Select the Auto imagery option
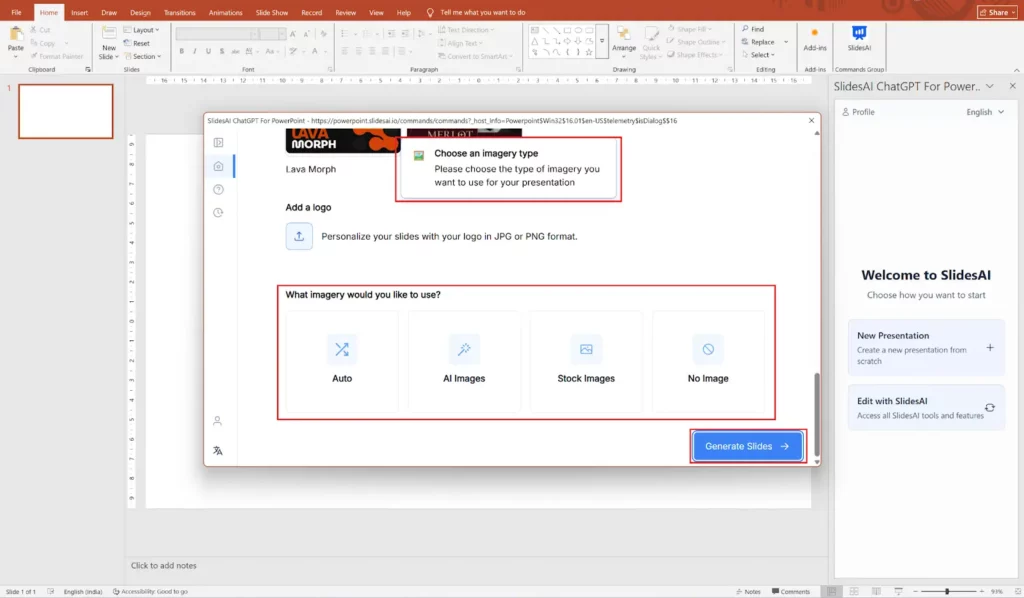 [x=342, y=361]
